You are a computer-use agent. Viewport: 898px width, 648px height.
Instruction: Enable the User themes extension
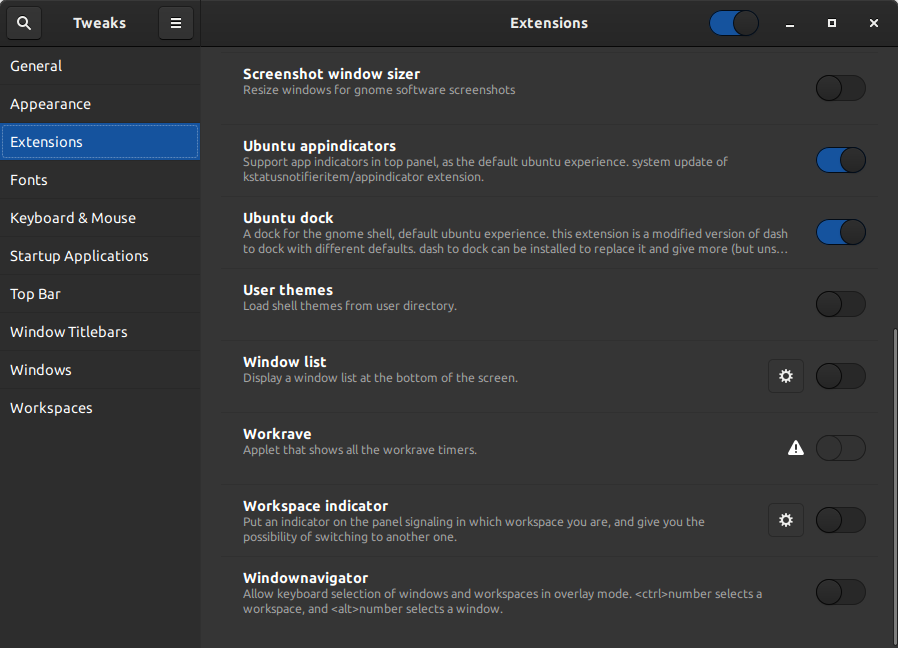[x=840, y=304]
